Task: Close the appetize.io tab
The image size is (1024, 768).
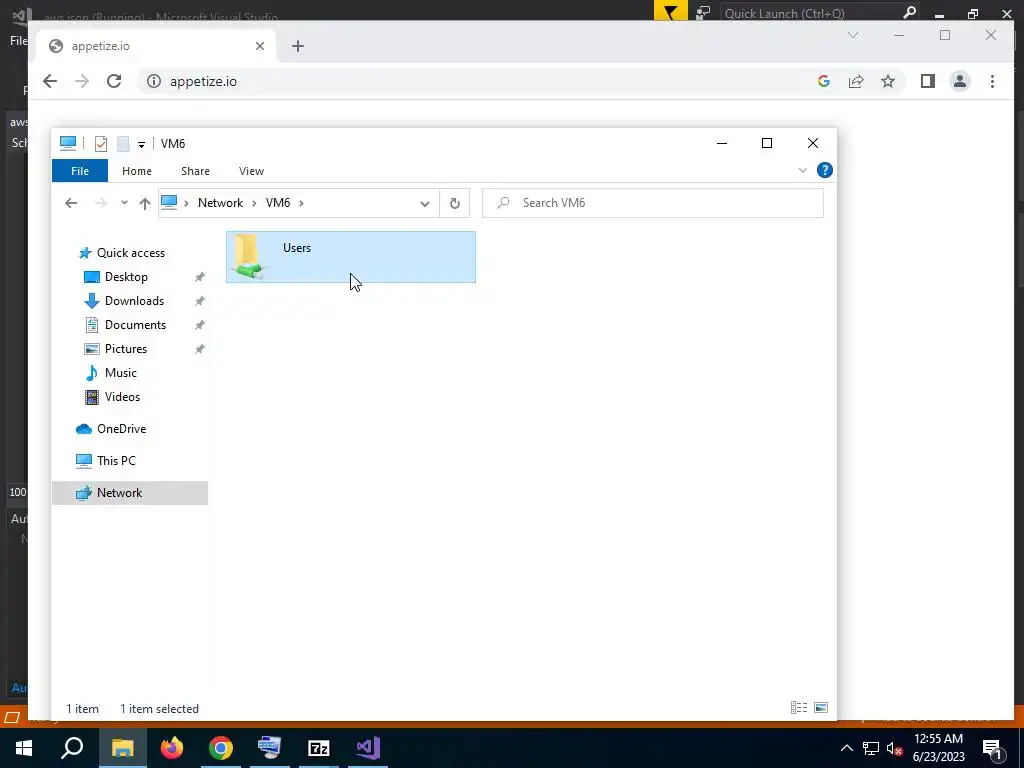Action: 260,46
